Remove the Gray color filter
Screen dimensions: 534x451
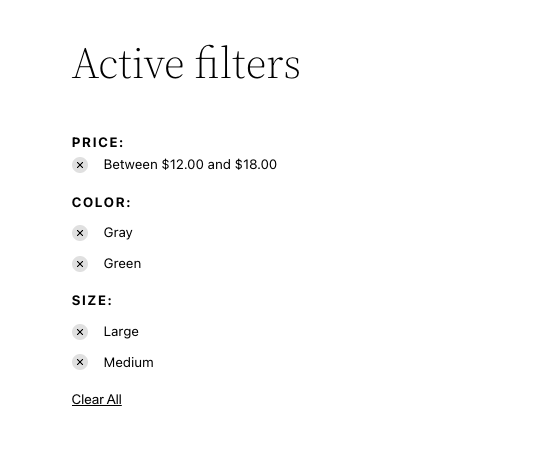pyautogui.click(x=80, y=233)
